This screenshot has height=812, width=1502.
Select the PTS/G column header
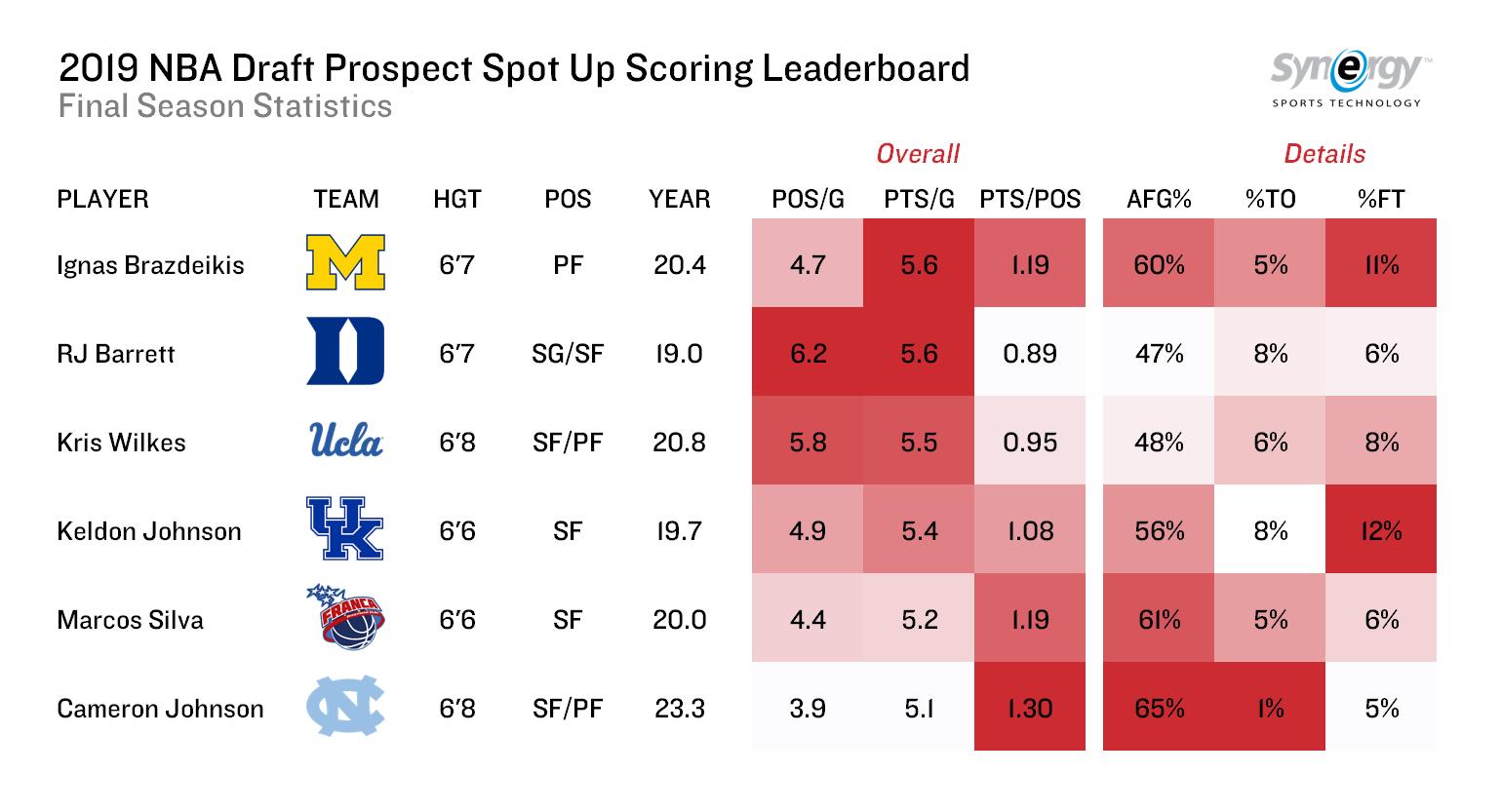point(918,200)
